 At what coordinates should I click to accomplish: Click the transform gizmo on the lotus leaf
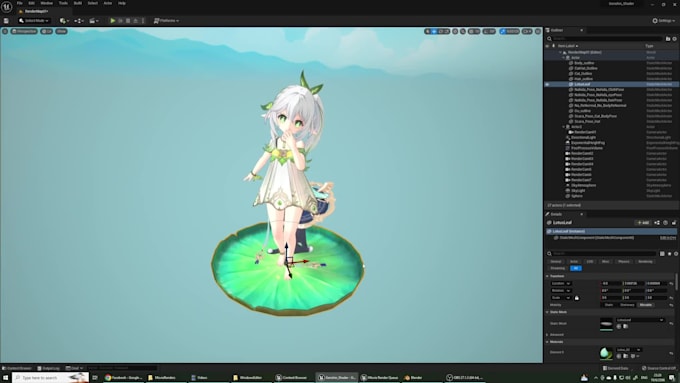pos(289,262)
